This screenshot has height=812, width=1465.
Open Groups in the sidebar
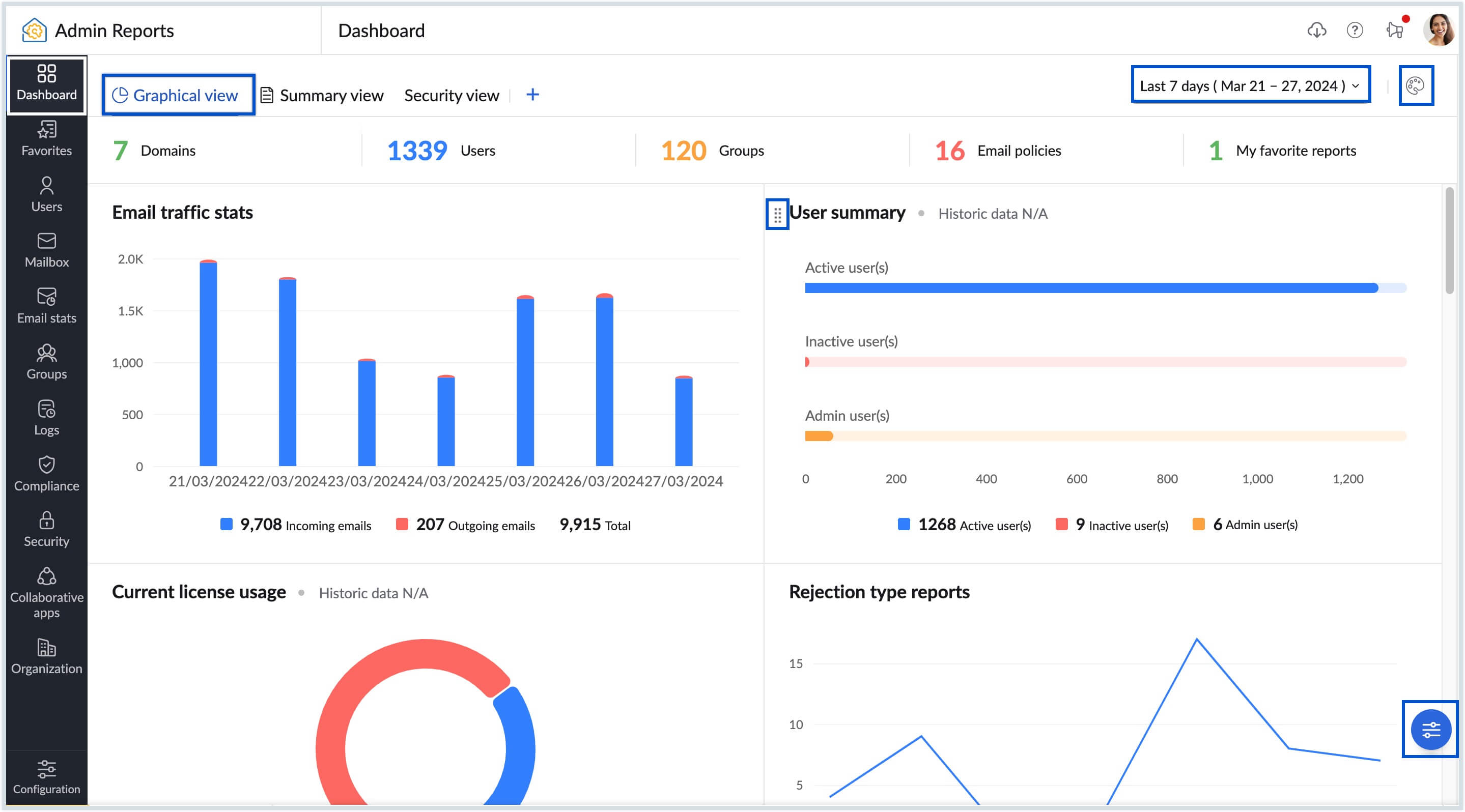coord(47,362)
